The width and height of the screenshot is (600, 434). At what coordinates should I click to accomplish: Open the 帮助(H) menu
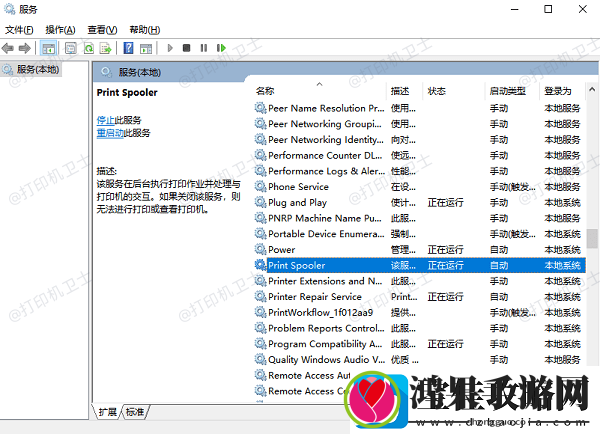coord(145,30)
